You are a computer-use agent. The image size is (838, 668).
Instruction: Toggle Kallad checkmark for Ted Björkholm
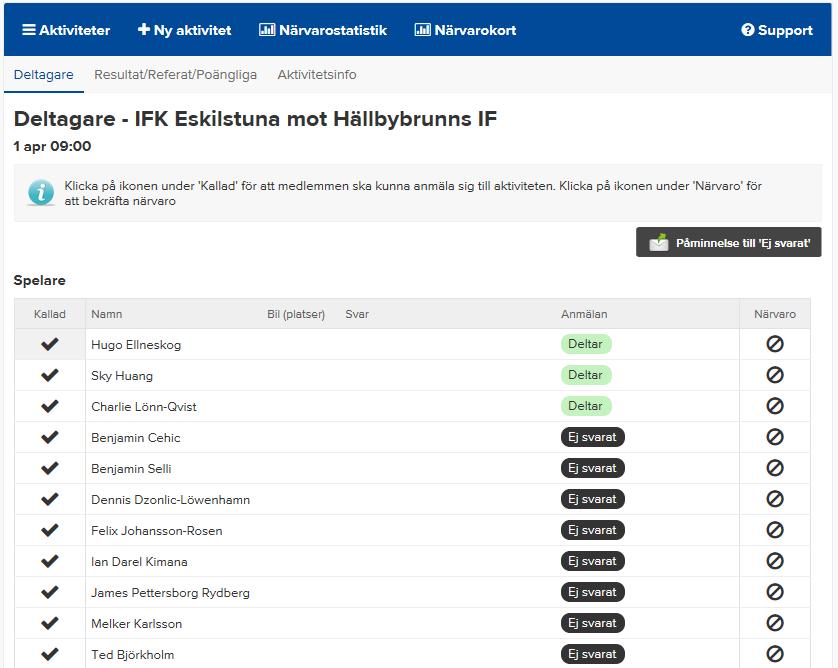point(50,654)
